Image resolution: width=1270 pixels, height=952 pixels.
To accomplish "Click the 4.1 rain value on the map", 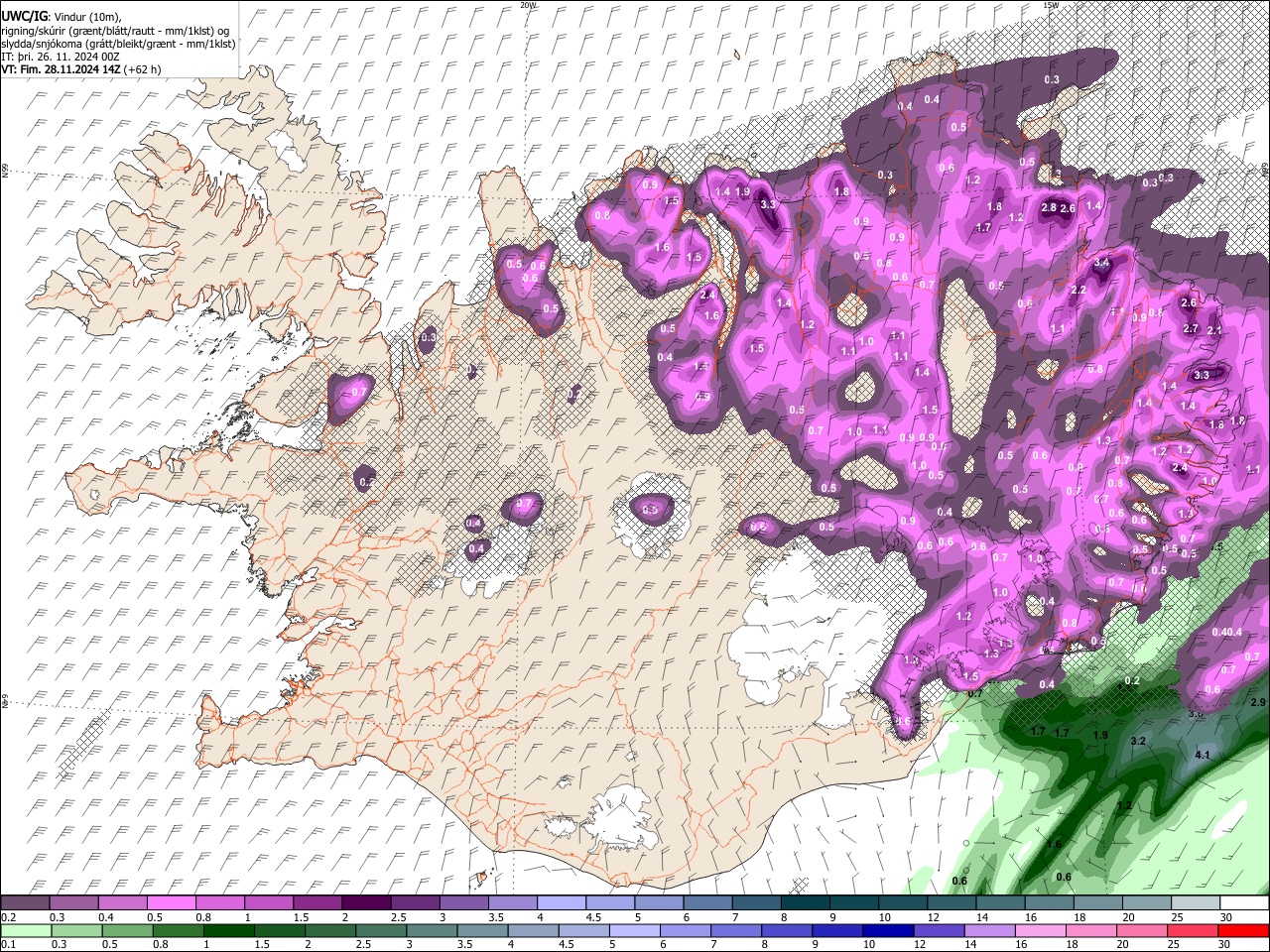I will pos(1203,755).
